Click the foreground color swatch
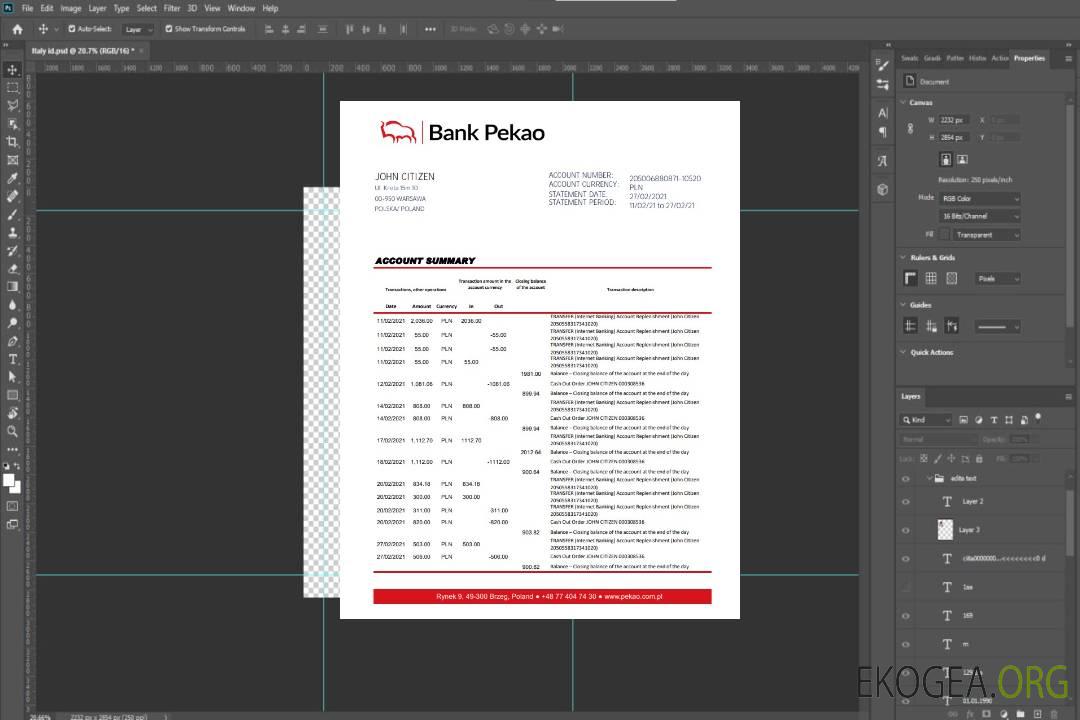Image resolution: width=1080 pixels, height=720 pixels. (x=9, y=481)
